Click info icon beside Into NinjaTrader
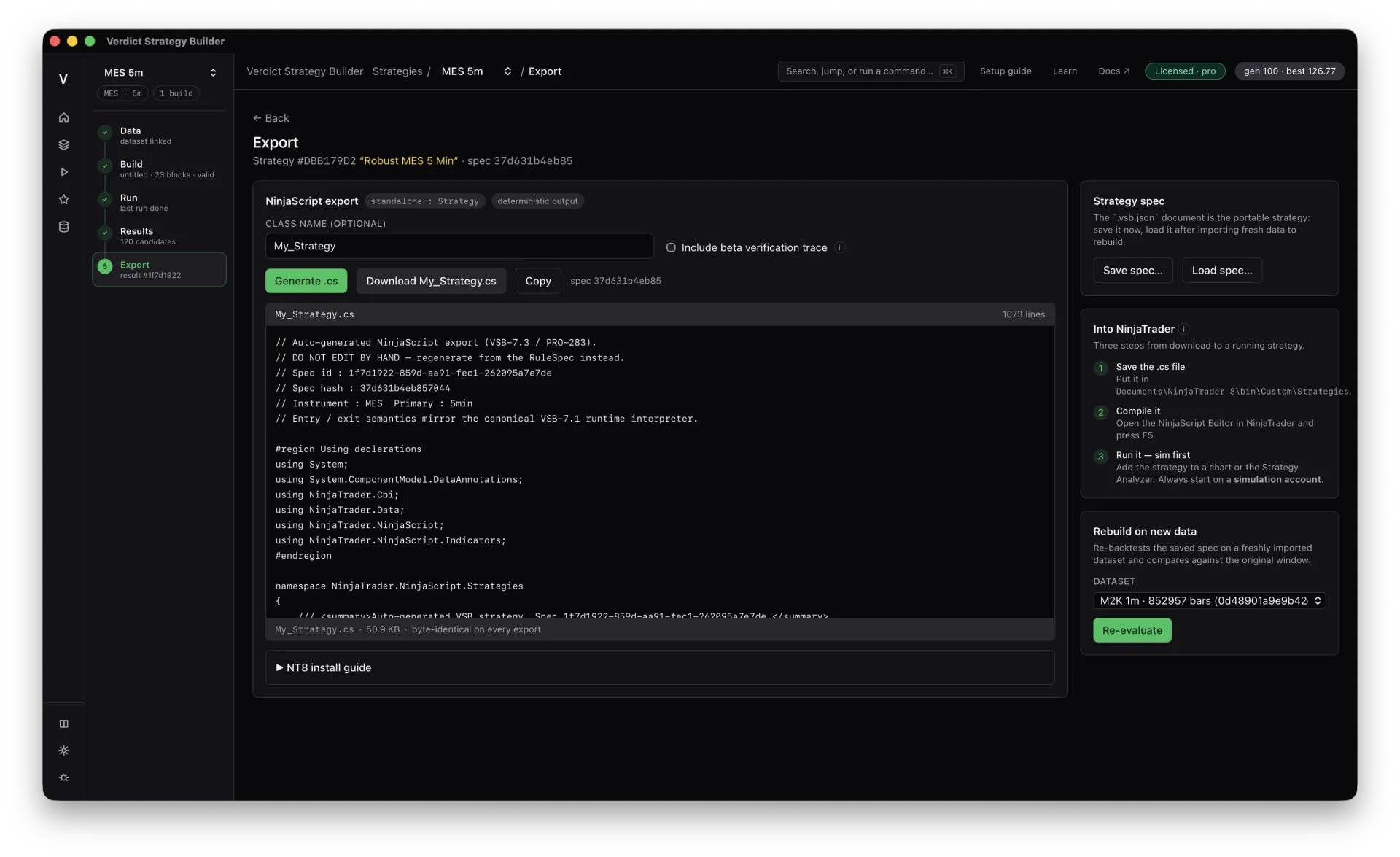Viewport: 1400px width, 857px height. tap(1184, 329)
